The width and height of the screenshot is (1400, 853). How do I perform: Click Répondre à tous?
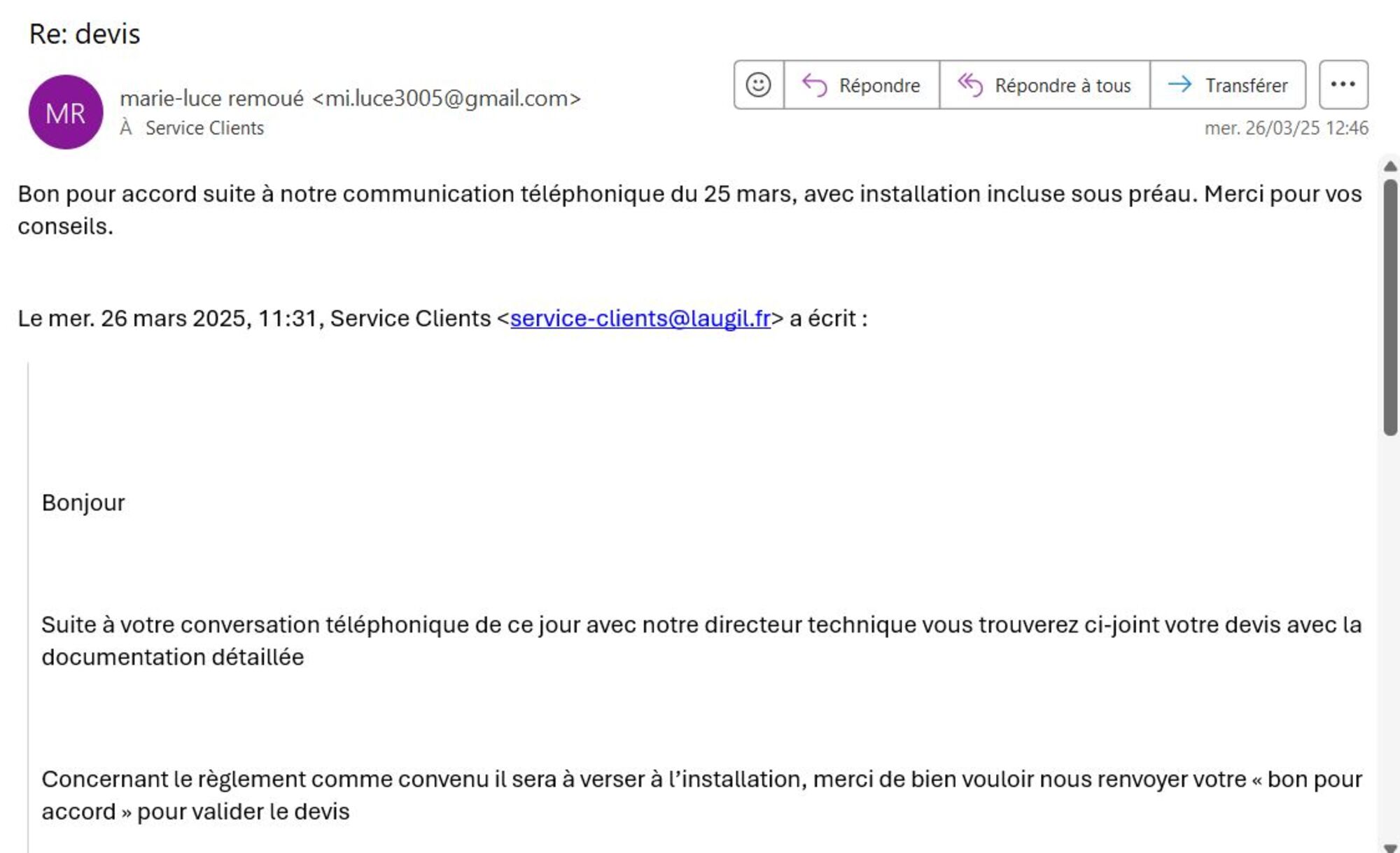(x=1044, y=85)
